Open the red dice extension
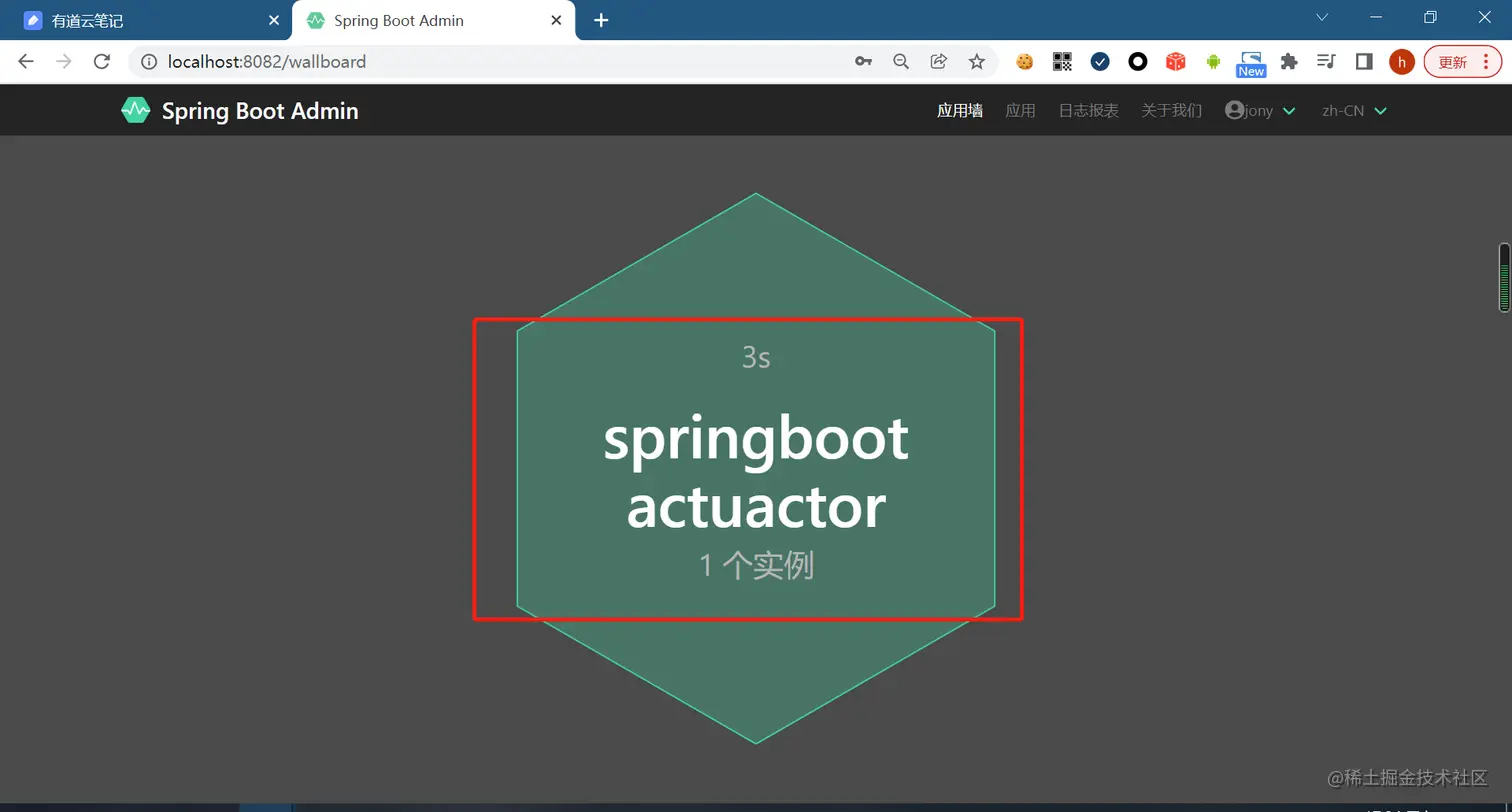The width and height of the screenshot is (1512, 812). click(1176, 62)
